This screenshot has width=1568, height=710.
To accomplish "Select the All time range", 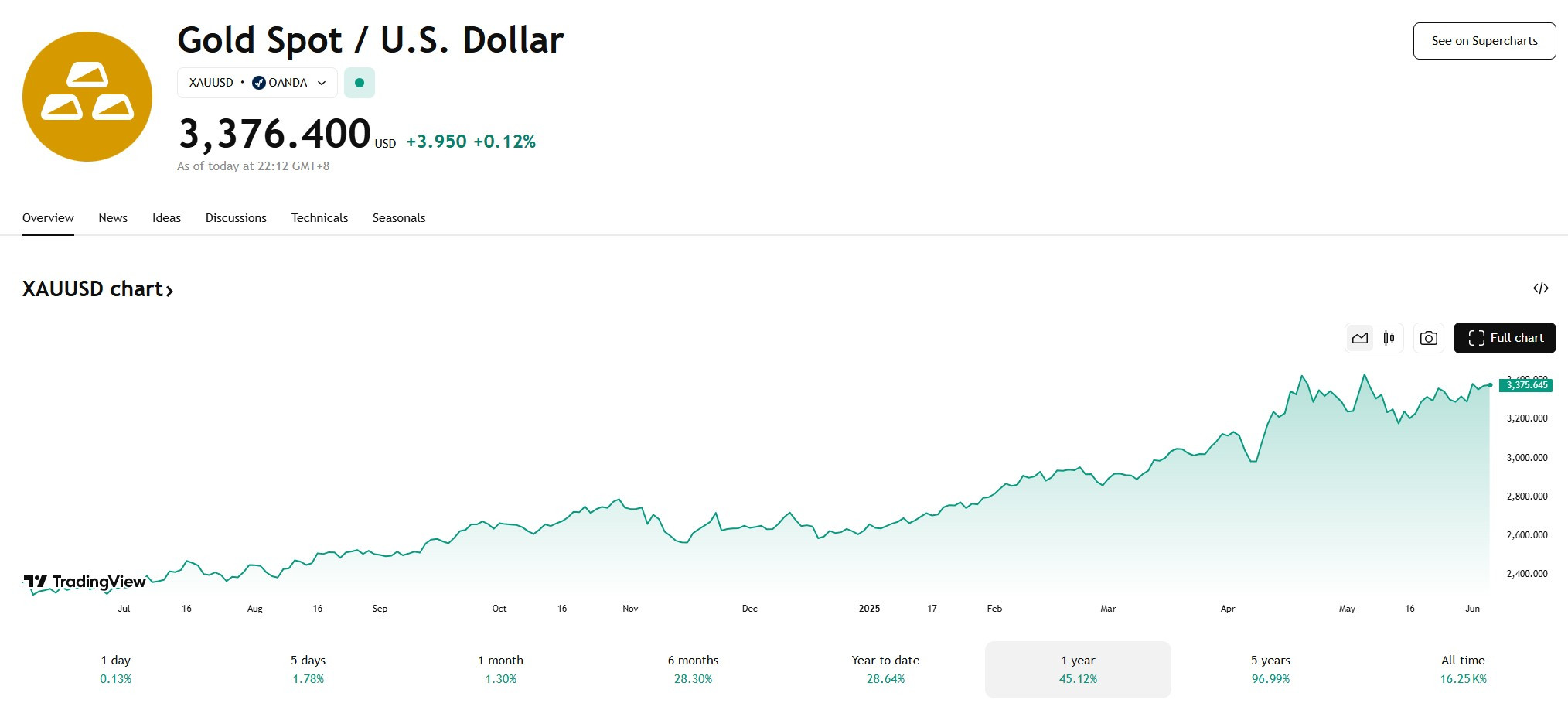I will (1463, 670).
